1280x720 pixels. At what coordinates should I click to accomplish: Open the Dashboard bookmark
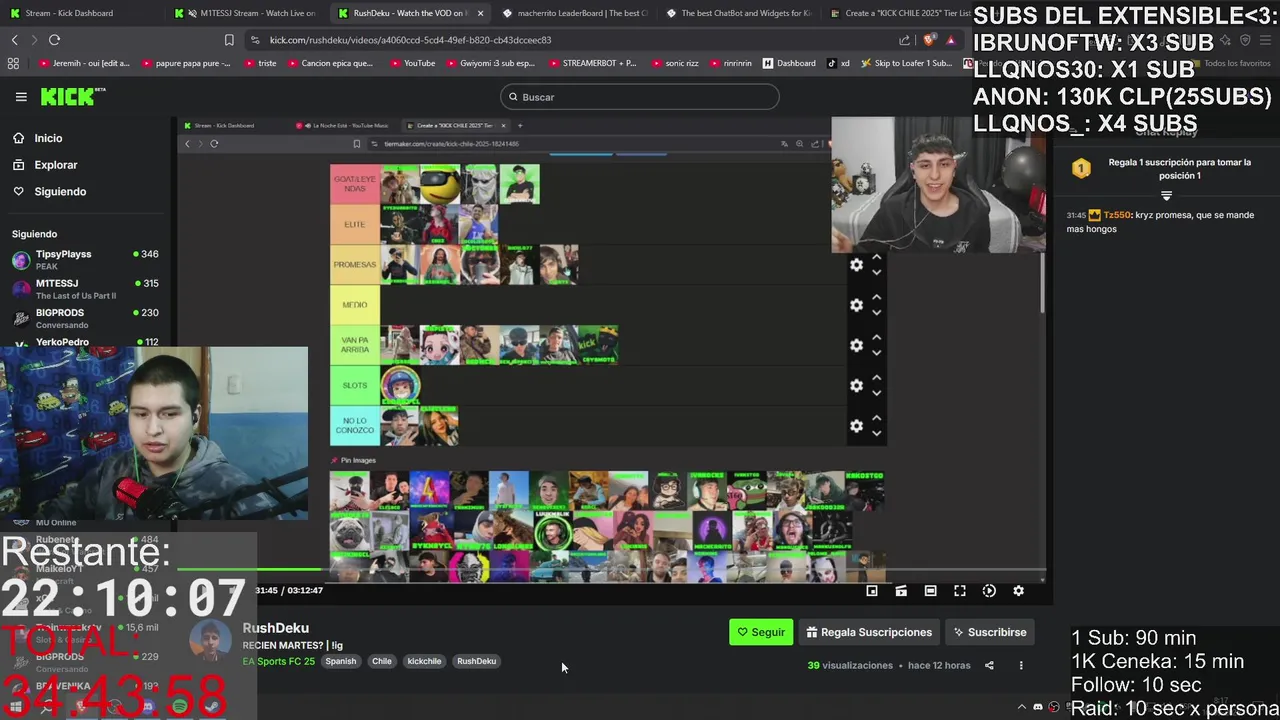tap(789, 63)
